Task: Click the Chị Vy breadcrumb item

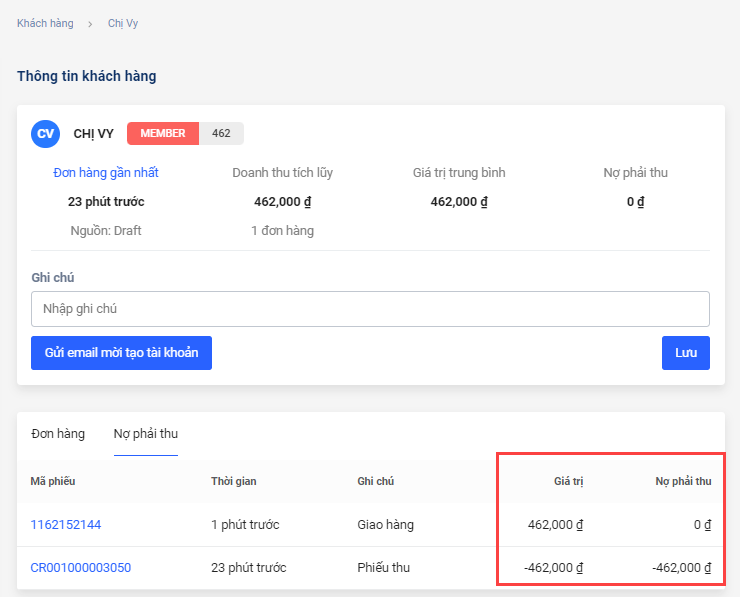Action: [123, 23]
